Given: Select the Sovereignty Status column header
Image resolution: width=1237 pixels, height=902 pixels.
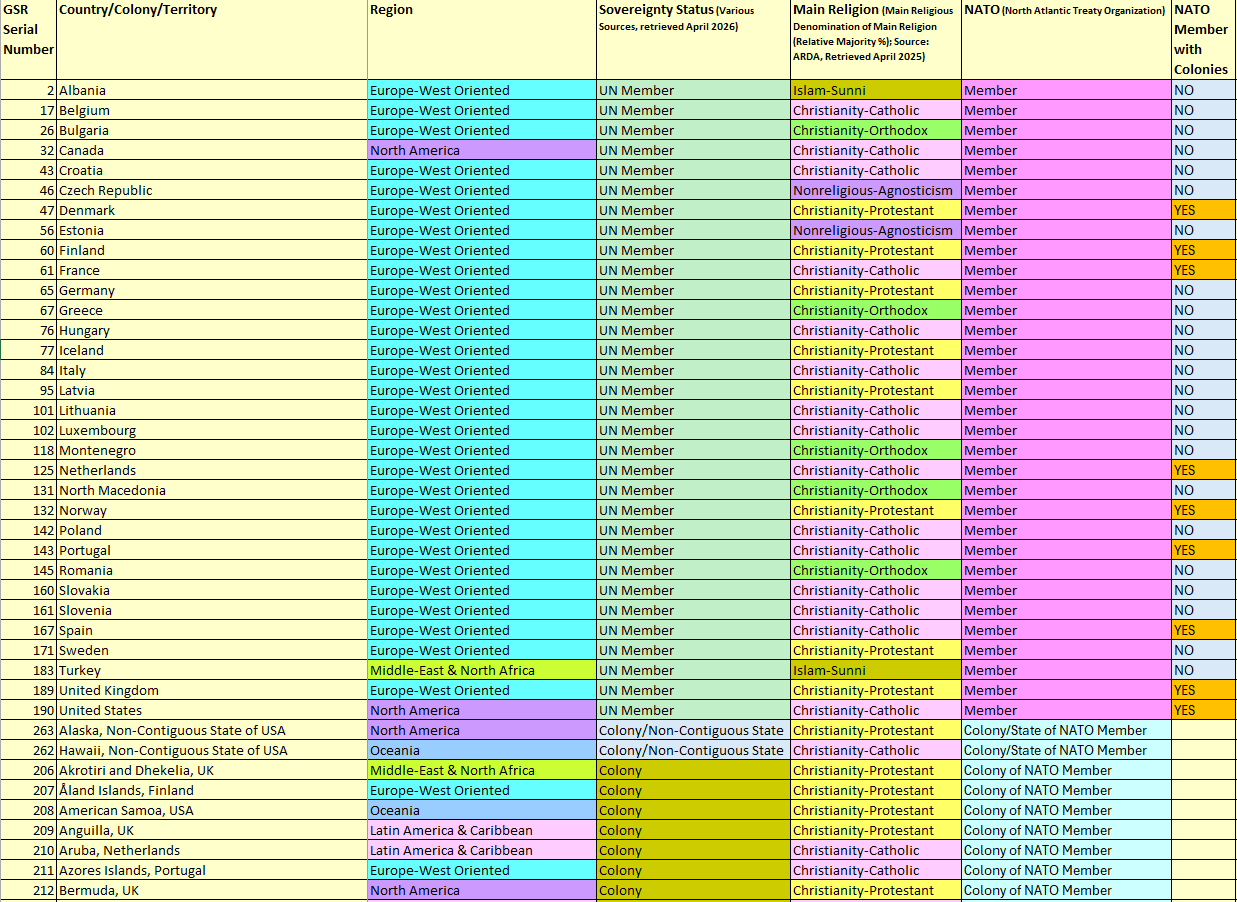Looking at the screenshot, I should click(x=693, y=40).
